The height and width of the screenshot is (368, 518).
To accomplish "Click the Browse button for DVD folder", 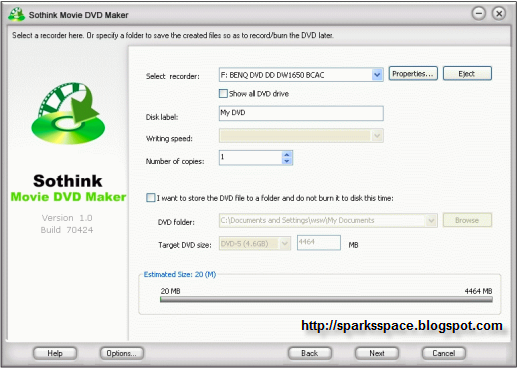I will (x=467, y=220).
